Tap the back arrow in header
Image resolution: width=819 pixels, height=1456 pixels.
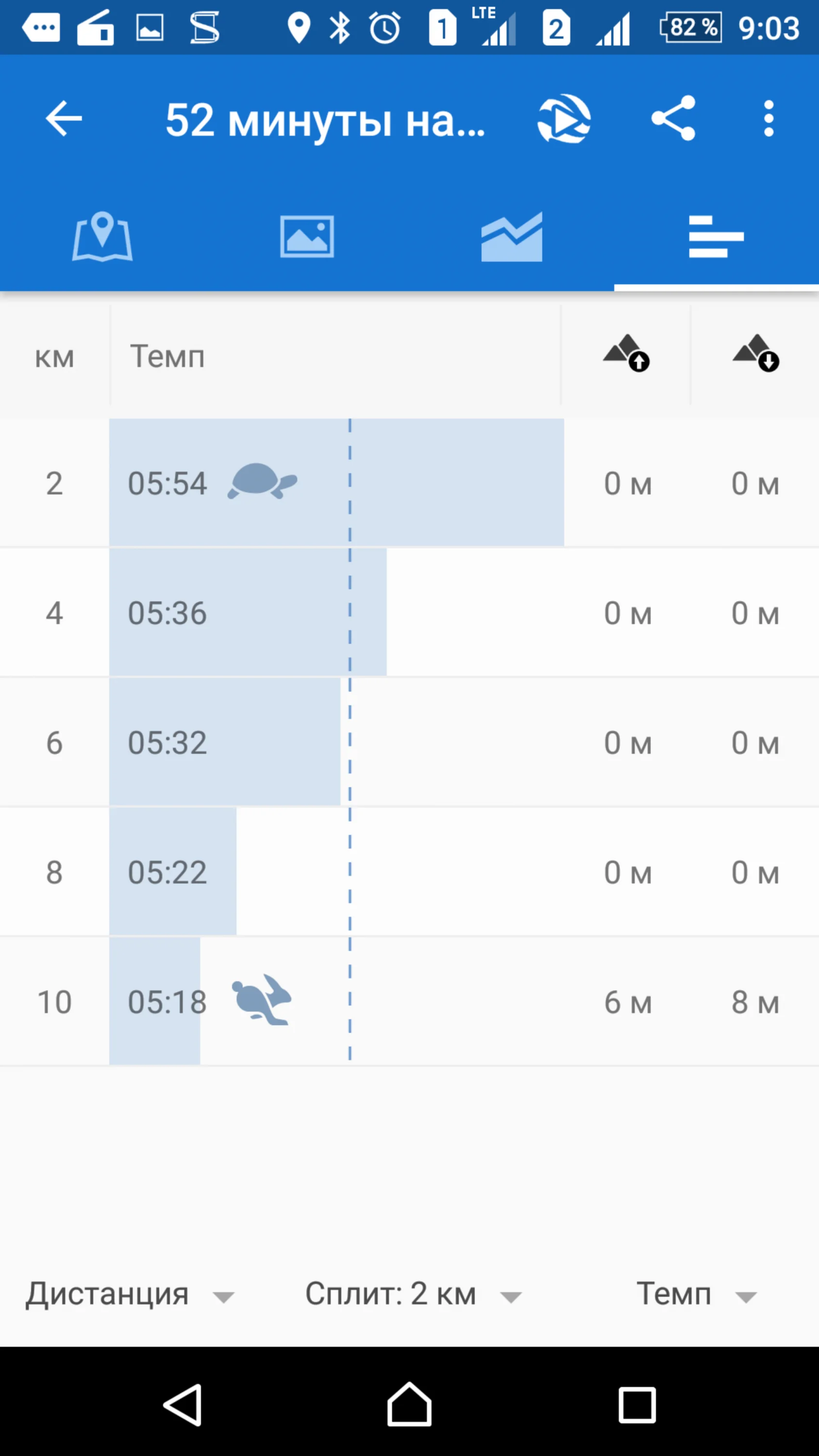pyautogui.click(x=63, y=119)
